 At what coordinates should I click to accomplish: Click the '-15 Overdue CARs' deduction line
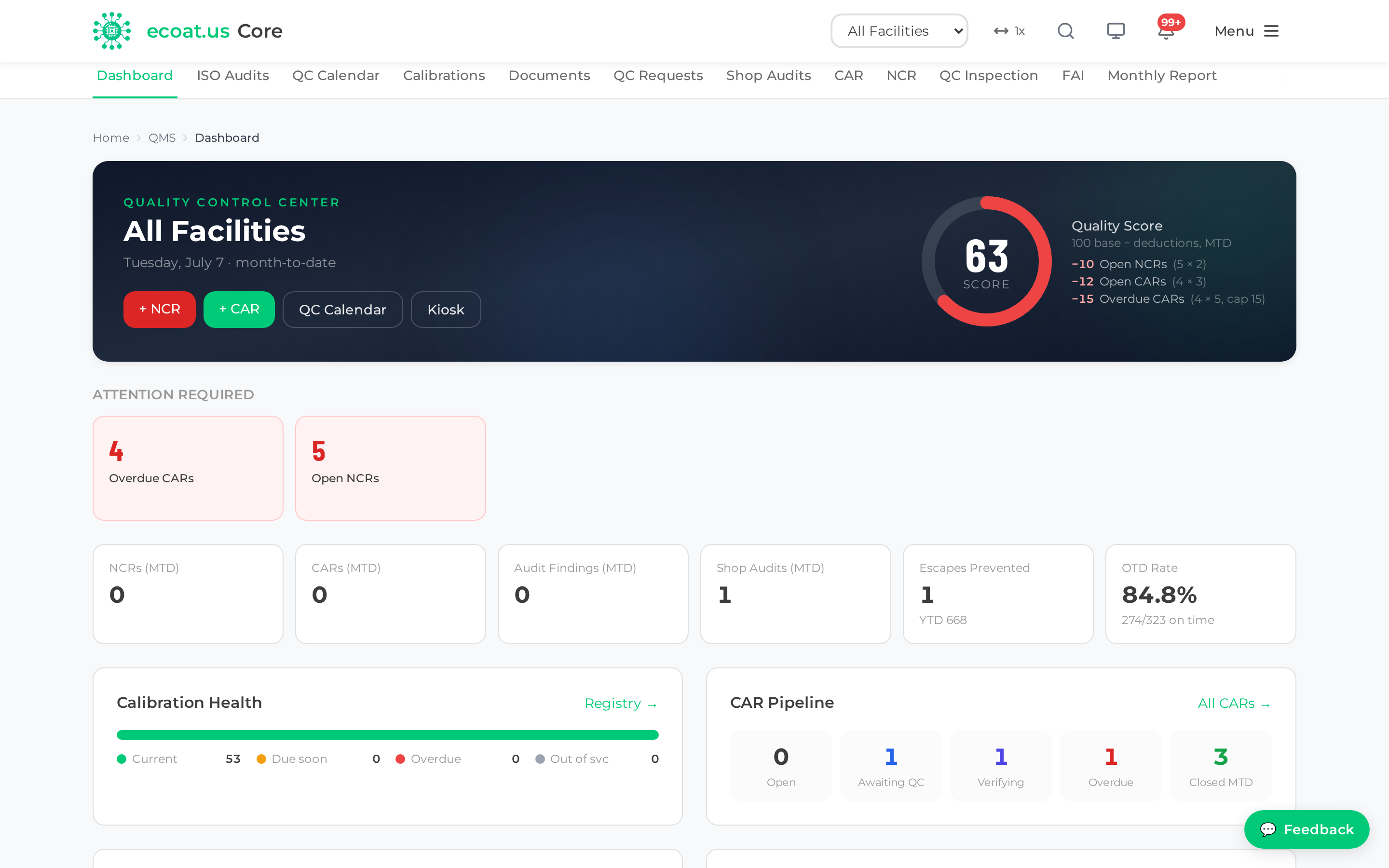(1168, 299)
